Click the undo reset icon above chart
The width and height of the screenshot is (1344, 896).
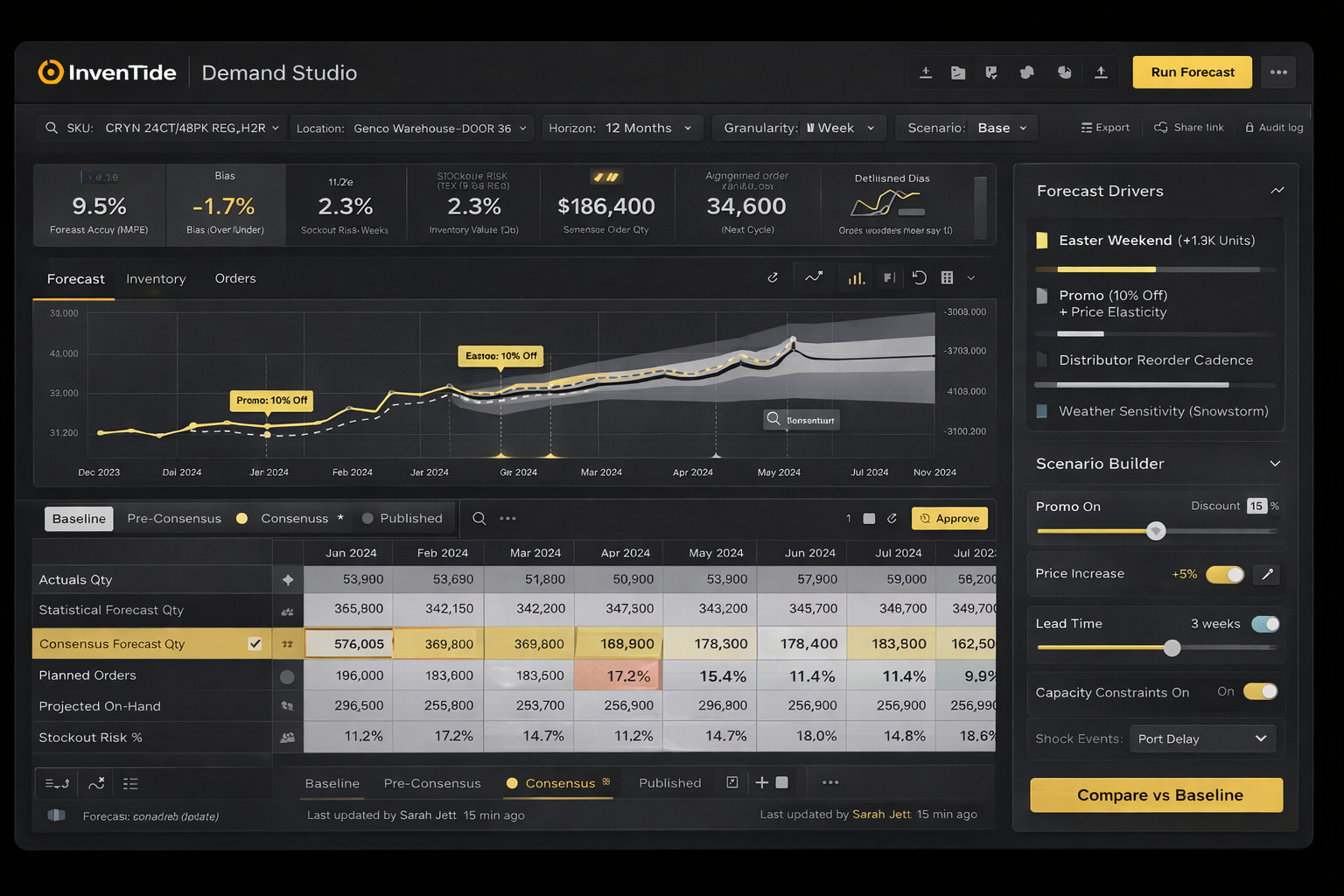click(919, 277)
